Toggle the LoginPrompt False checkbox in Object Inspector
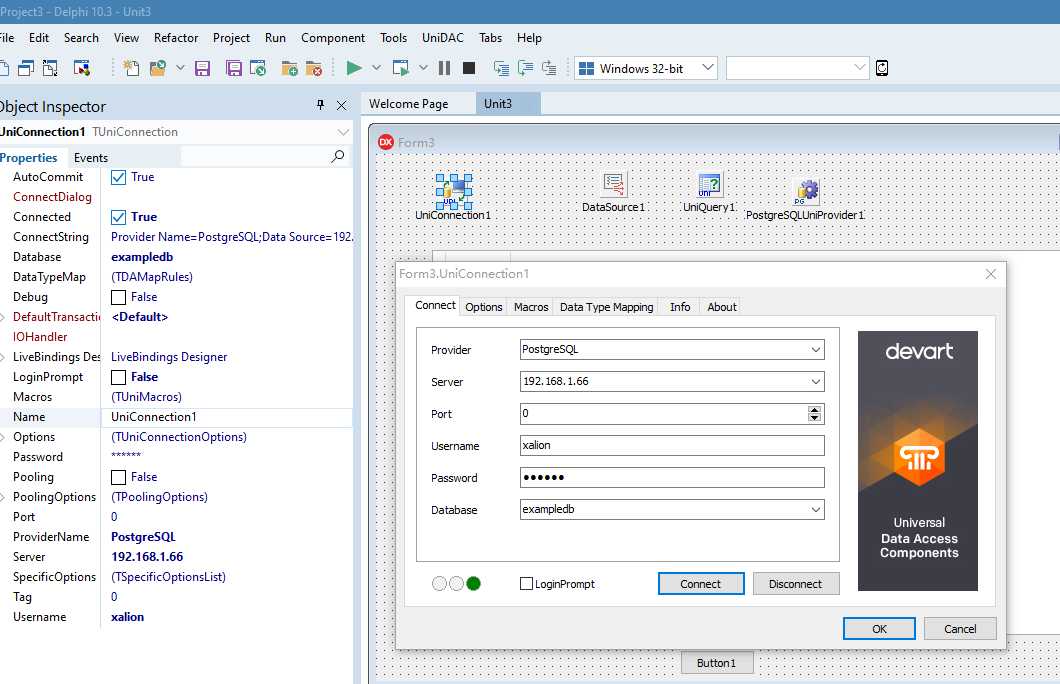The width and height of the screenshot is (1060, 684). 118,377
